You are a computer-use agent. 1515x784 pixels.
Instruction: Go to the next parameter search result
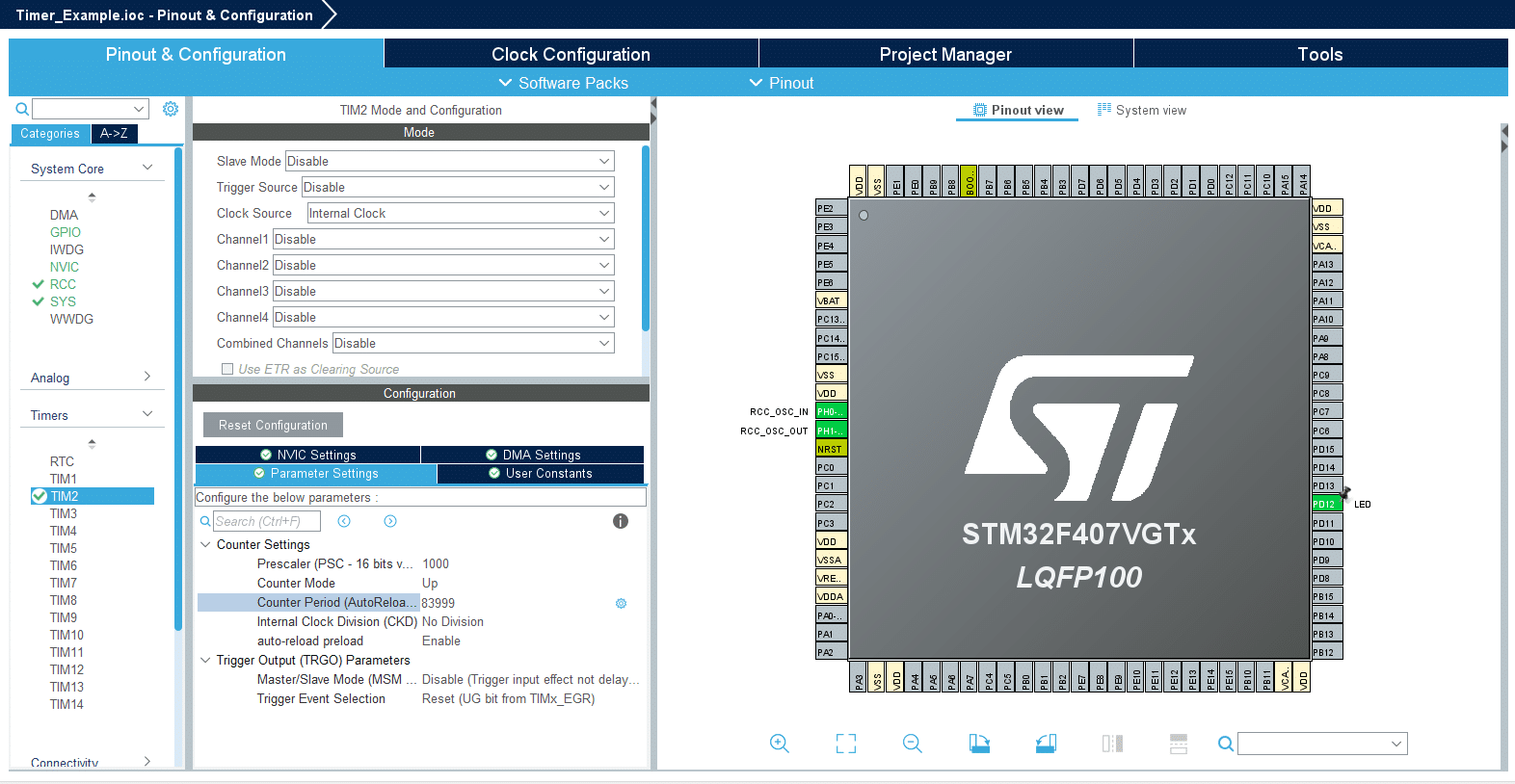coord(390,521)
